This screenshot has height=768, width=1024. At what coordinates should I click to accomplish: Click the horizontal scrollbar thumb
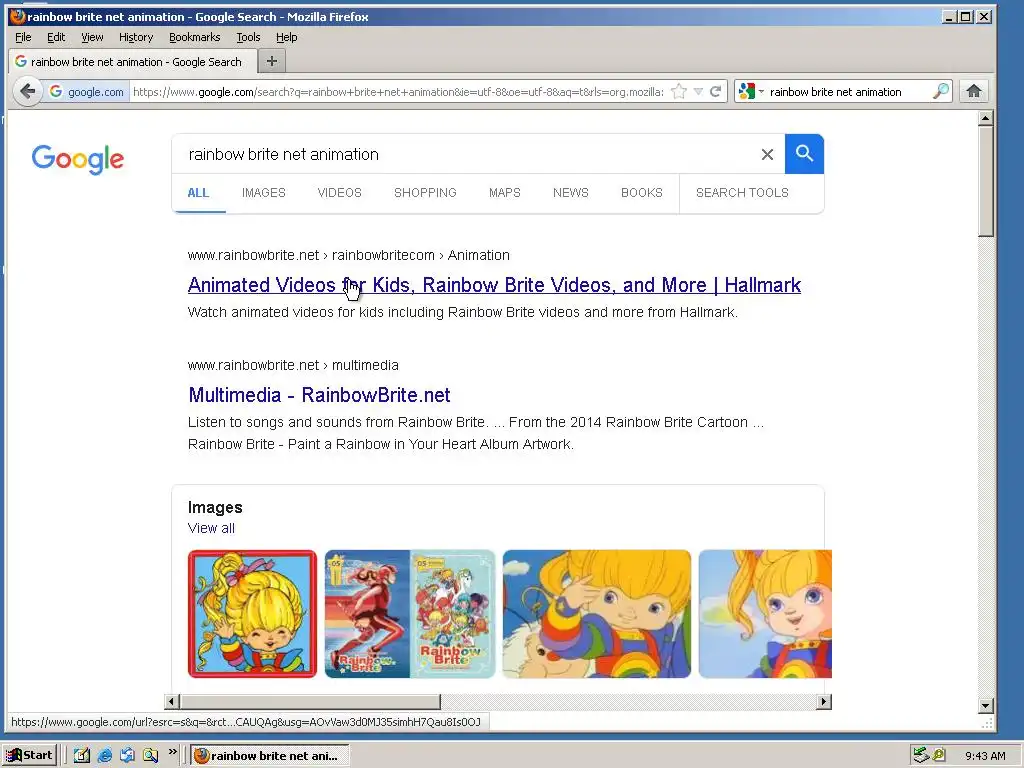point(310,701)
